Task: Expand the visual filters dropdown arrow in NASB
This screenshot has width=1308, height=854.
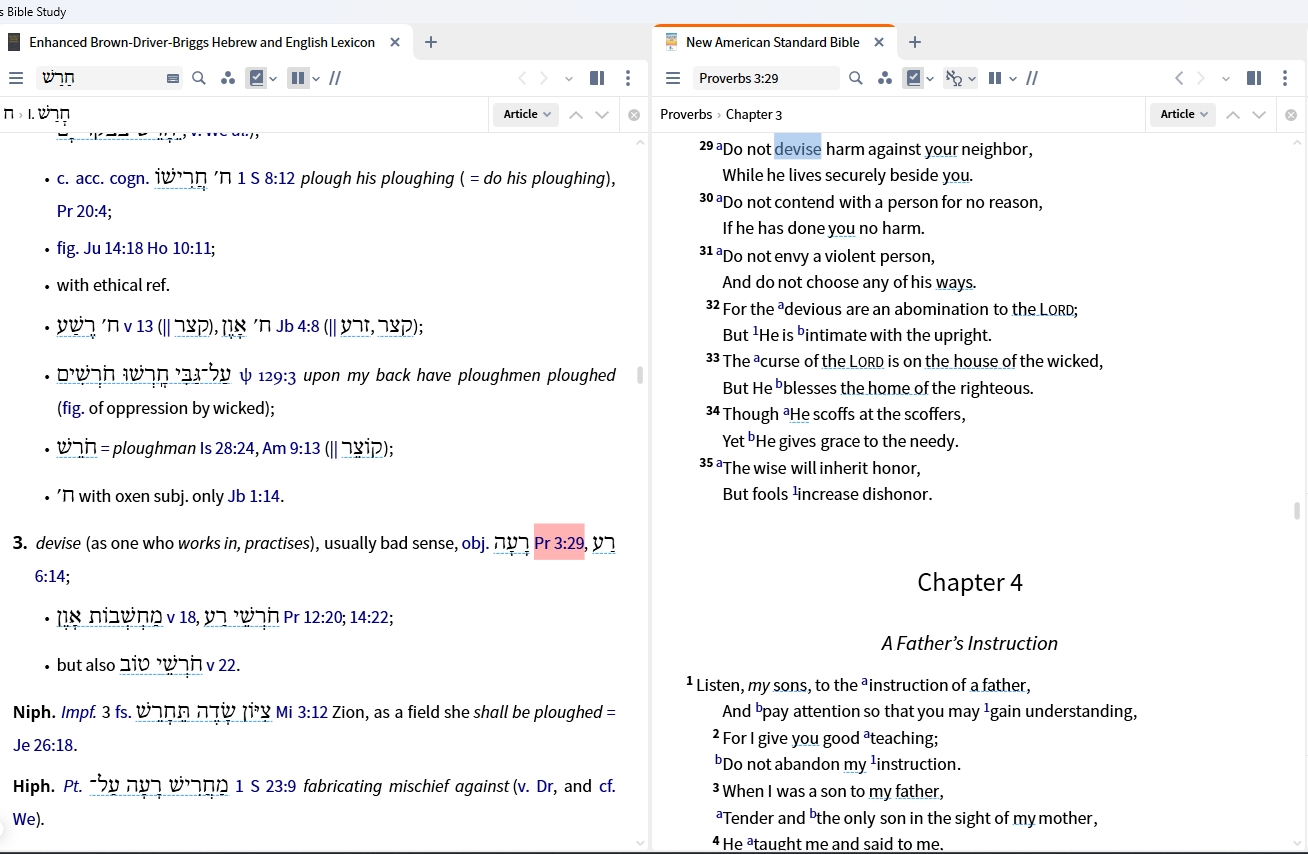Action: click(930, 79)
